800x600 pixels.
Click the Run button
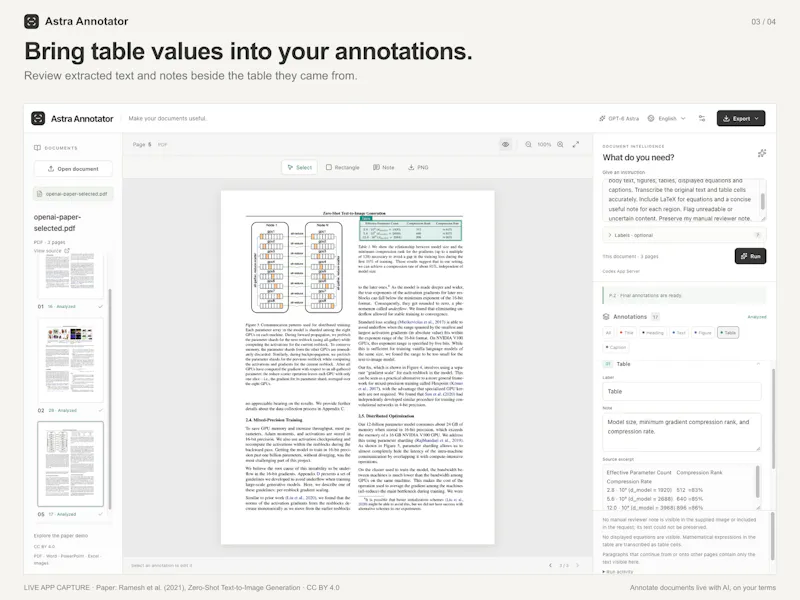click(x=751, y=256)
